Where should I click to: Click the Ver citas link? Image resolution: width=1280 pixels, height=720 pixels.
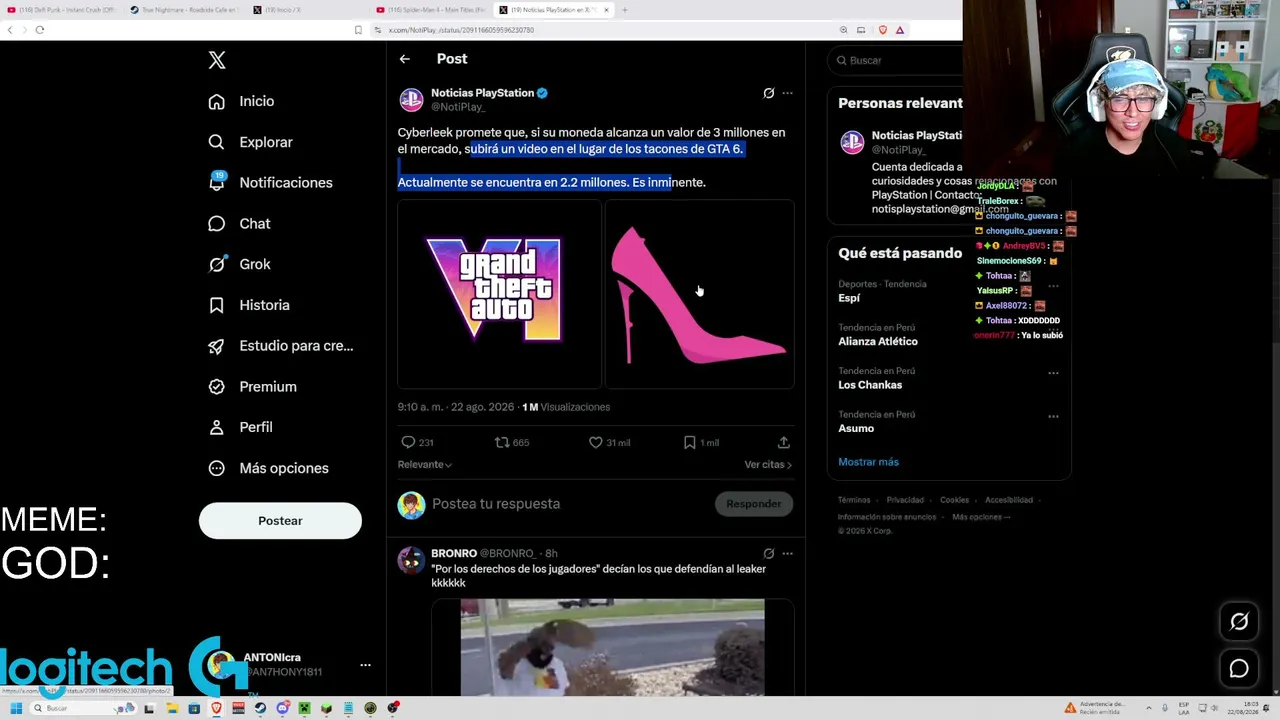click(768, 465)
